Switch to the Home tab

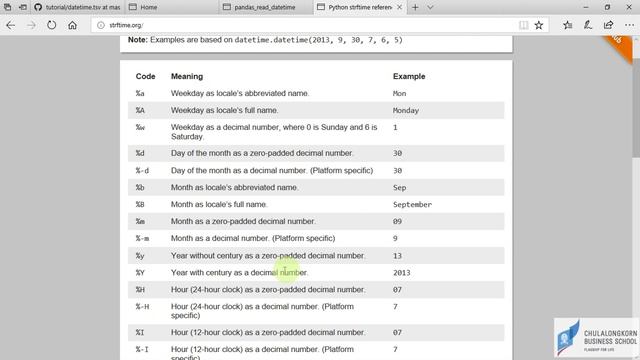[172, 7]
